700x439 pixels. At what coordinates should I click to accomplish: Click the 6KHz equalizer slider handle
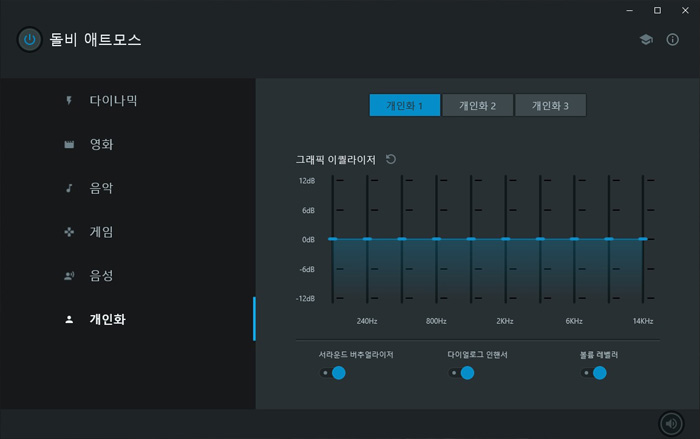[x=574, y=239]
